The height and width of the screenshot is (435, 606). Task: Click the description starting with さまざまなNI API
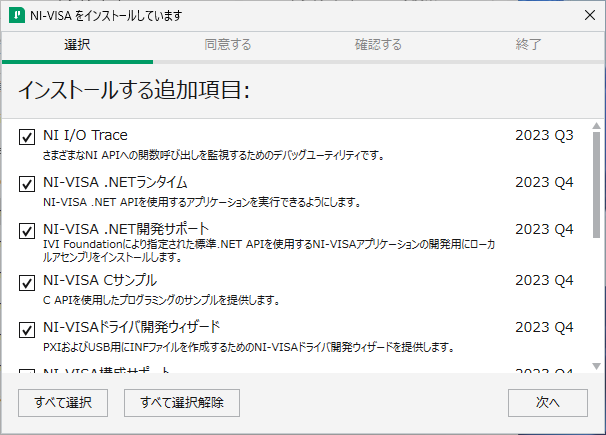click(214, 155)
